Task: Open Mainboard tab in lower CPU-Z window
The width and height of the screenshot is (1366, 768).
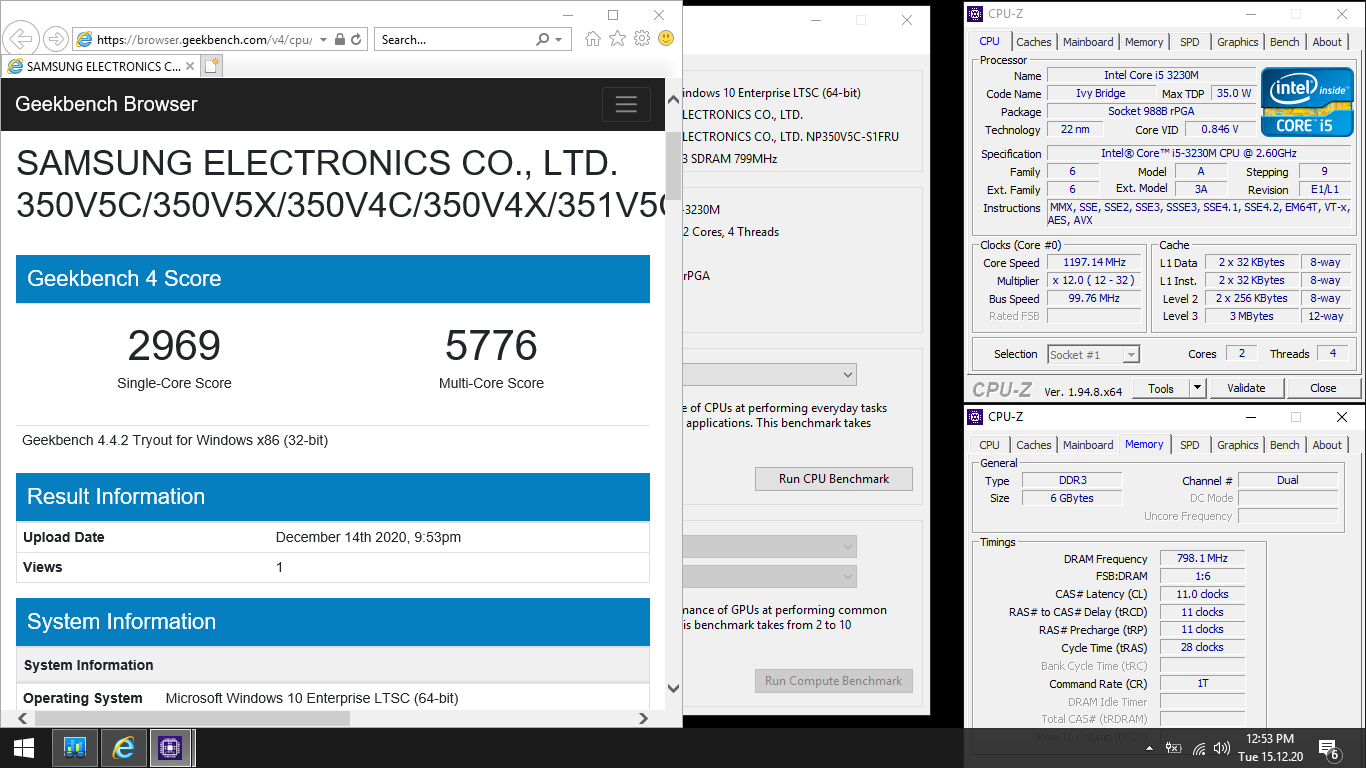Action: pos(1088,445)
